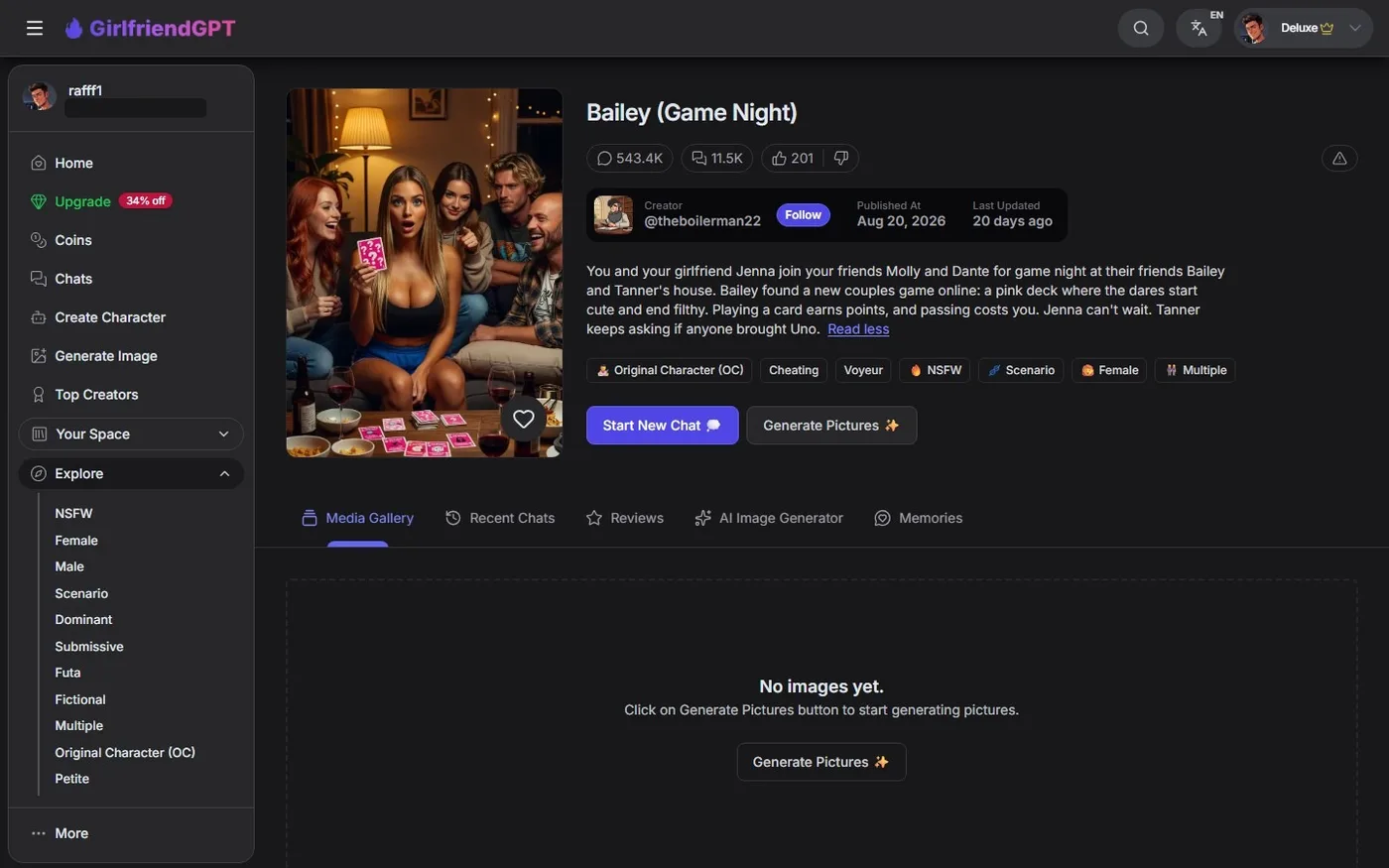Click the character cover image

[425, 273]
